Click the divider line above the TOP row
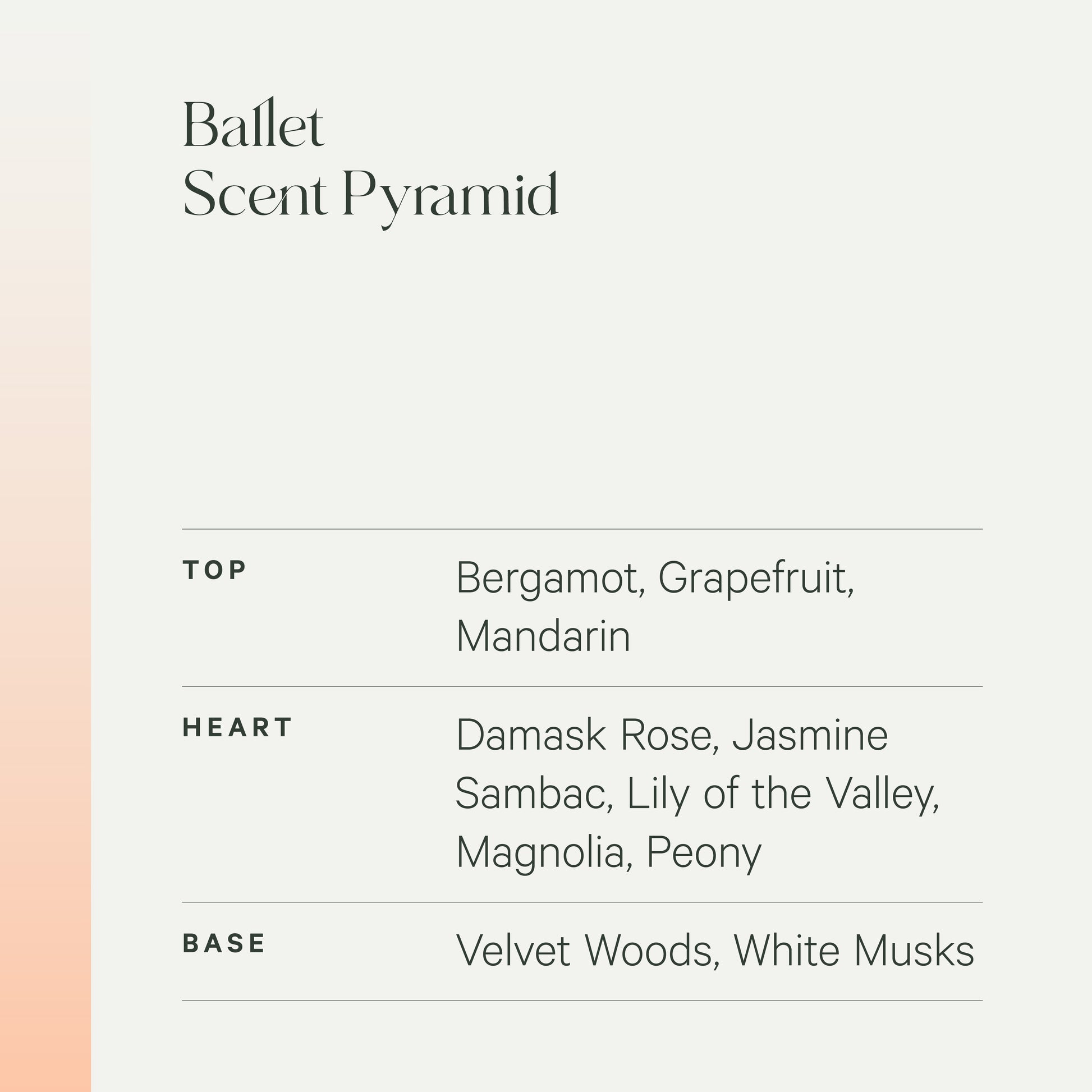1092x1092 pixels. coord(582,529)
